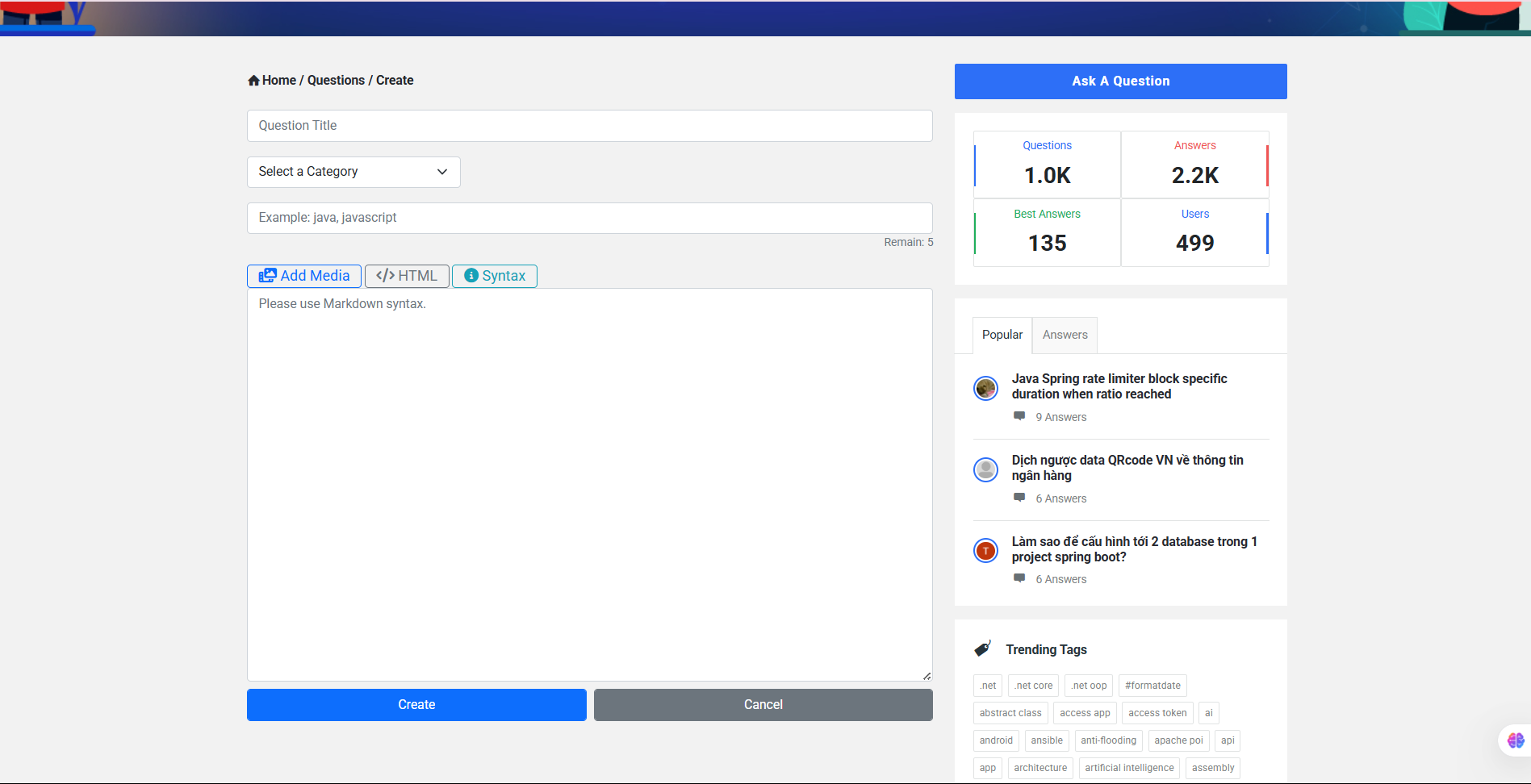Click comment icon under spring boot question
Viewport: 1531px width, 784px height.
1019,578
